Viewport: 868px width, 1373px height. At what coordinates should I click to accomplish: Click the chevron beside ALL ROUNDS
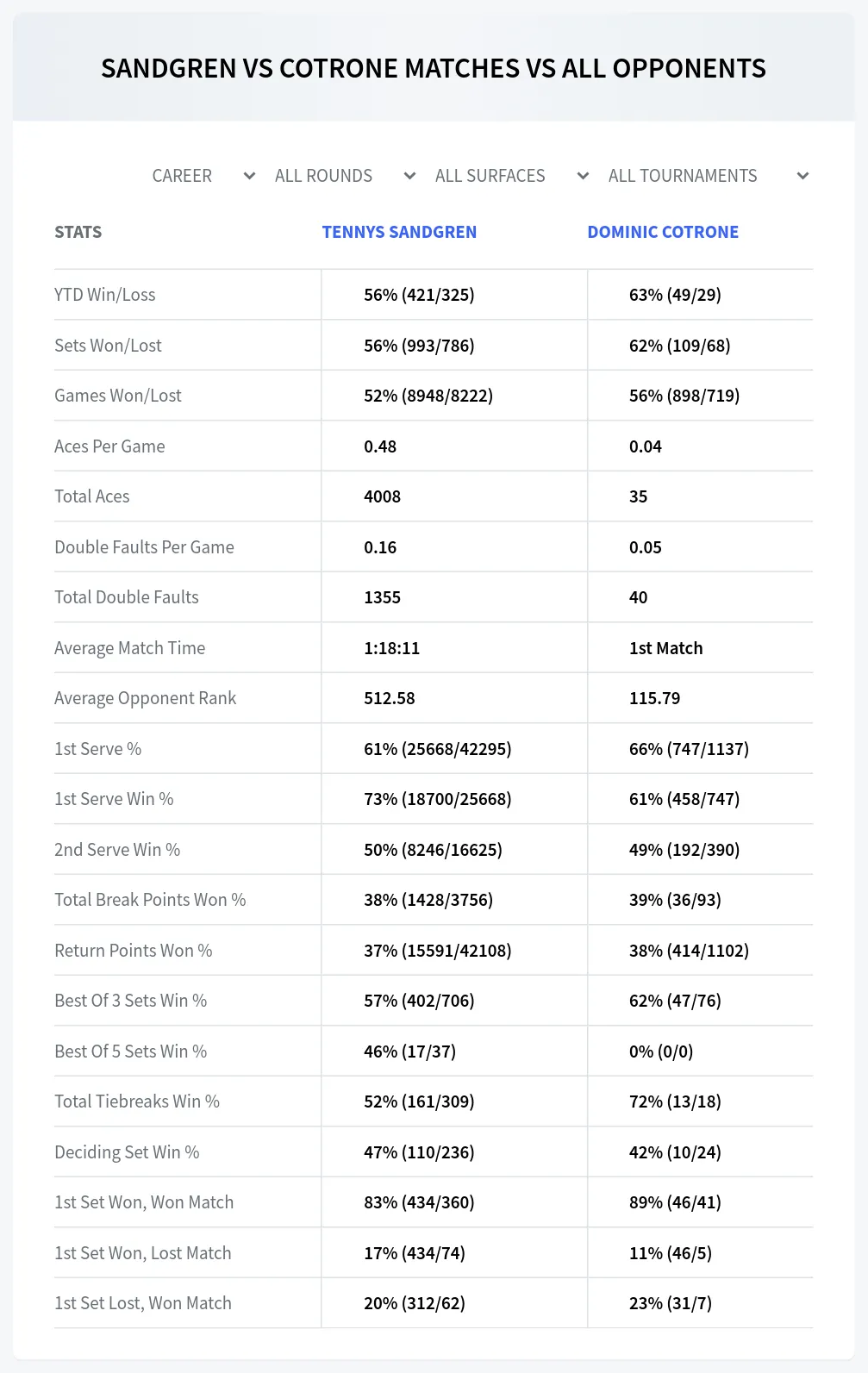point(409,176)
